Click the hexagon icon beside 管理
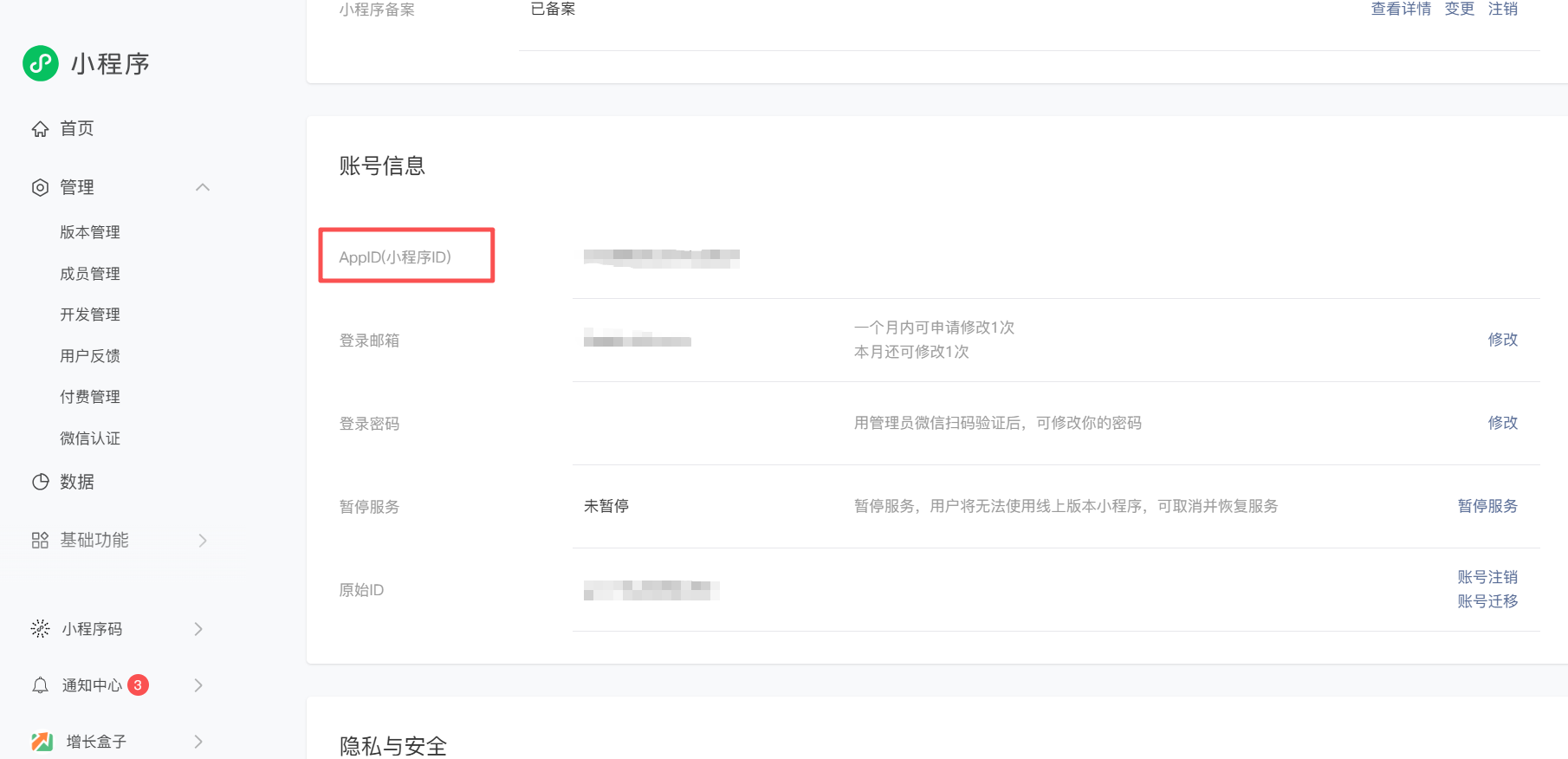 pos(40,188)
